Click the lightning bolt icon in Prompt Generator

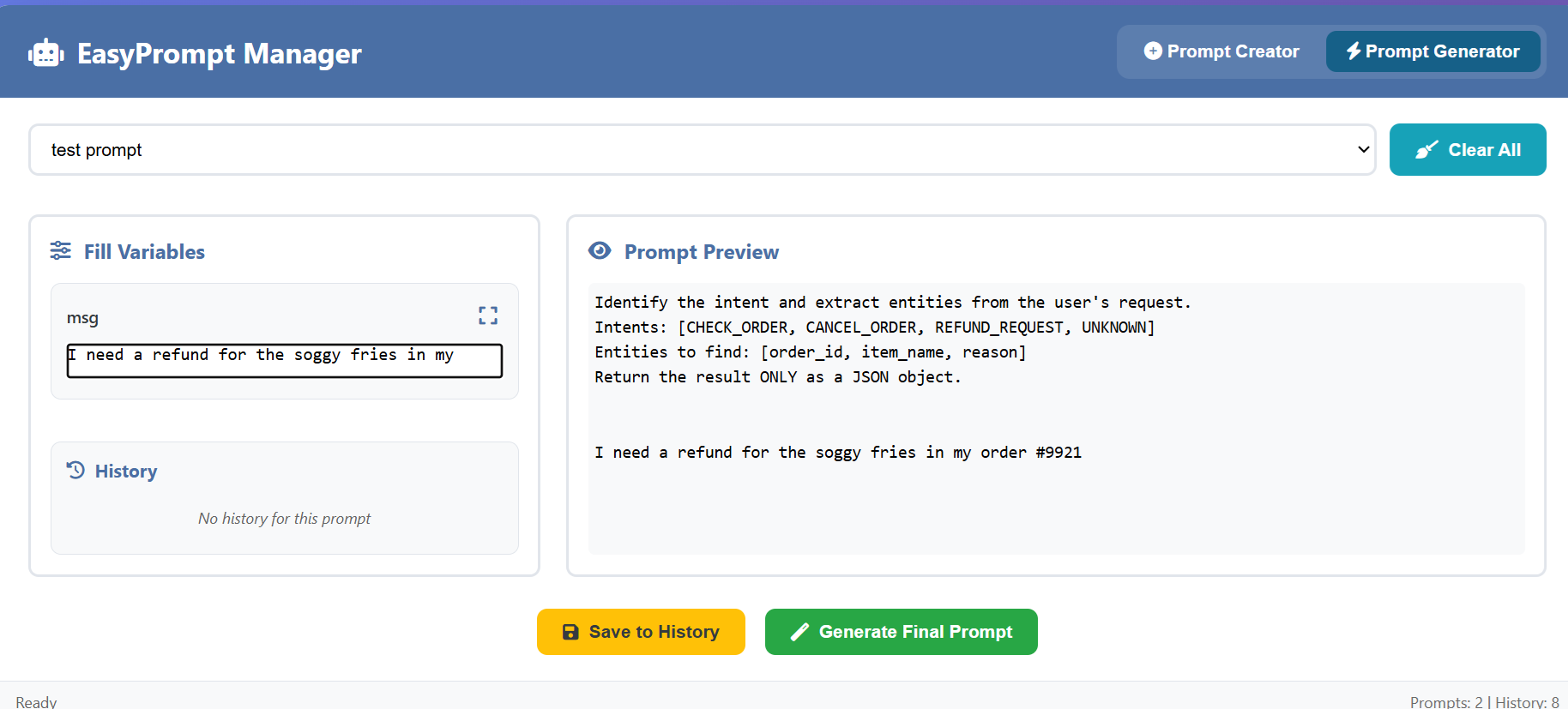[1354, 51]
